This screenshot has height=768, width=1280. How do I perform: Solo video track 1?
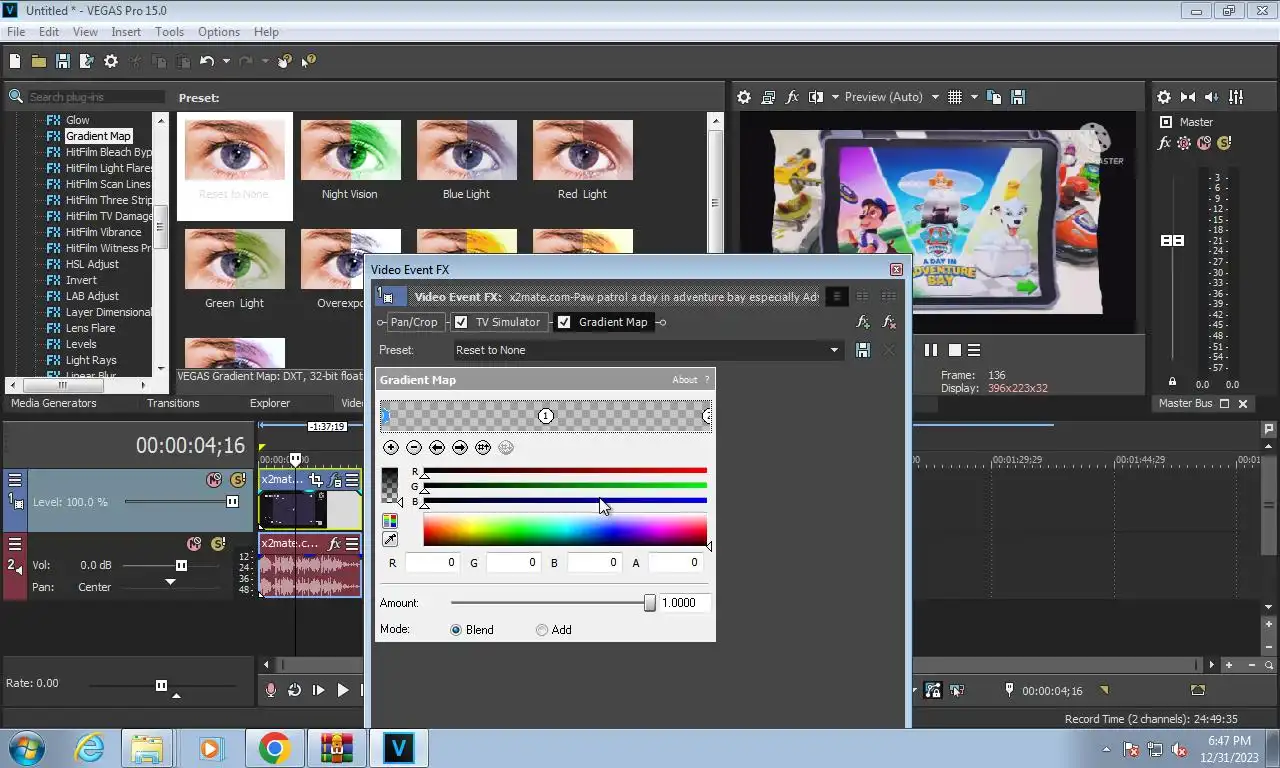(237, 480)
